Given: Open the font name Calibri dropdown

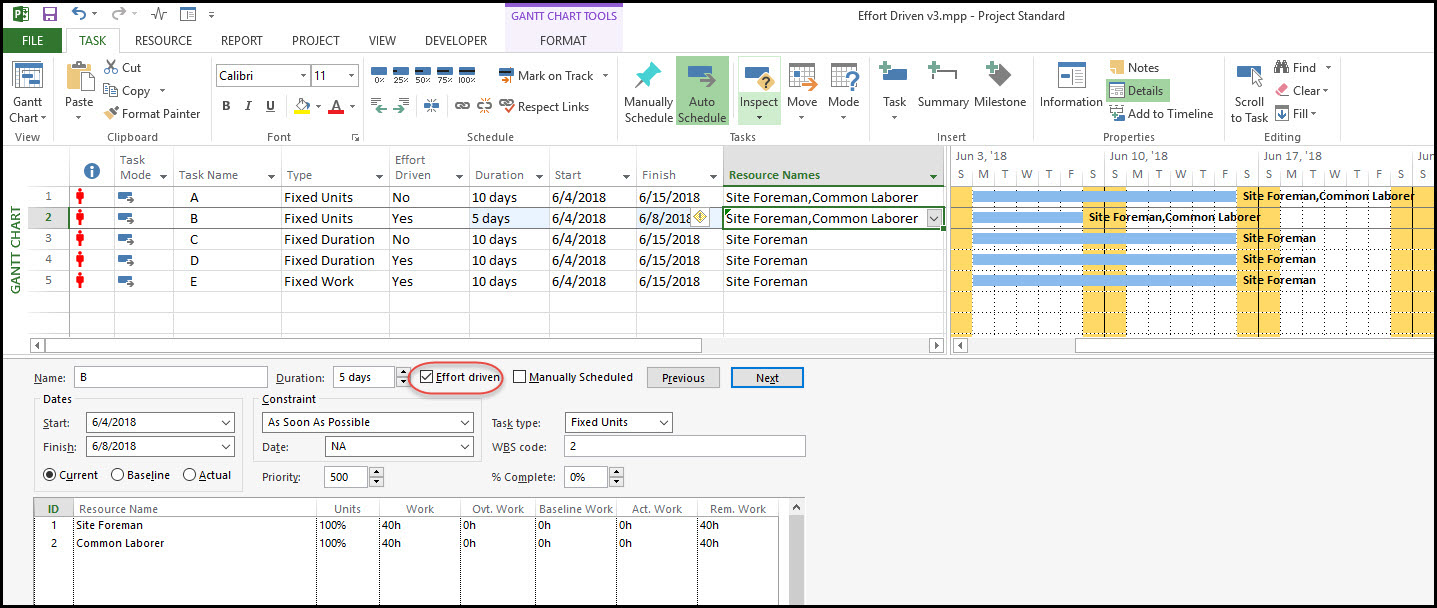Looking at the screenshot, I should pos(302,76).
